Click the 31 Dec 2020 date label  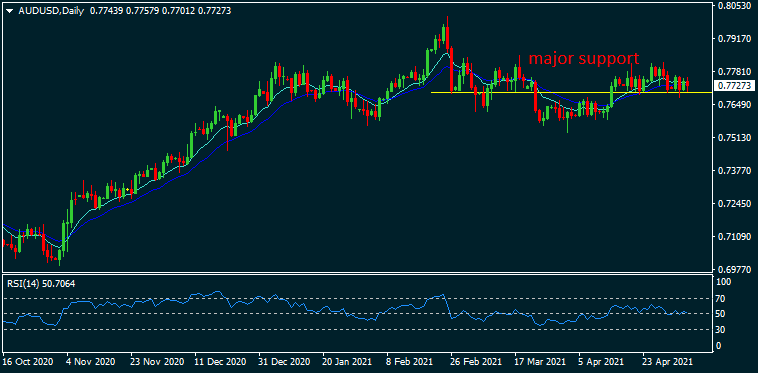pos(284,361)
